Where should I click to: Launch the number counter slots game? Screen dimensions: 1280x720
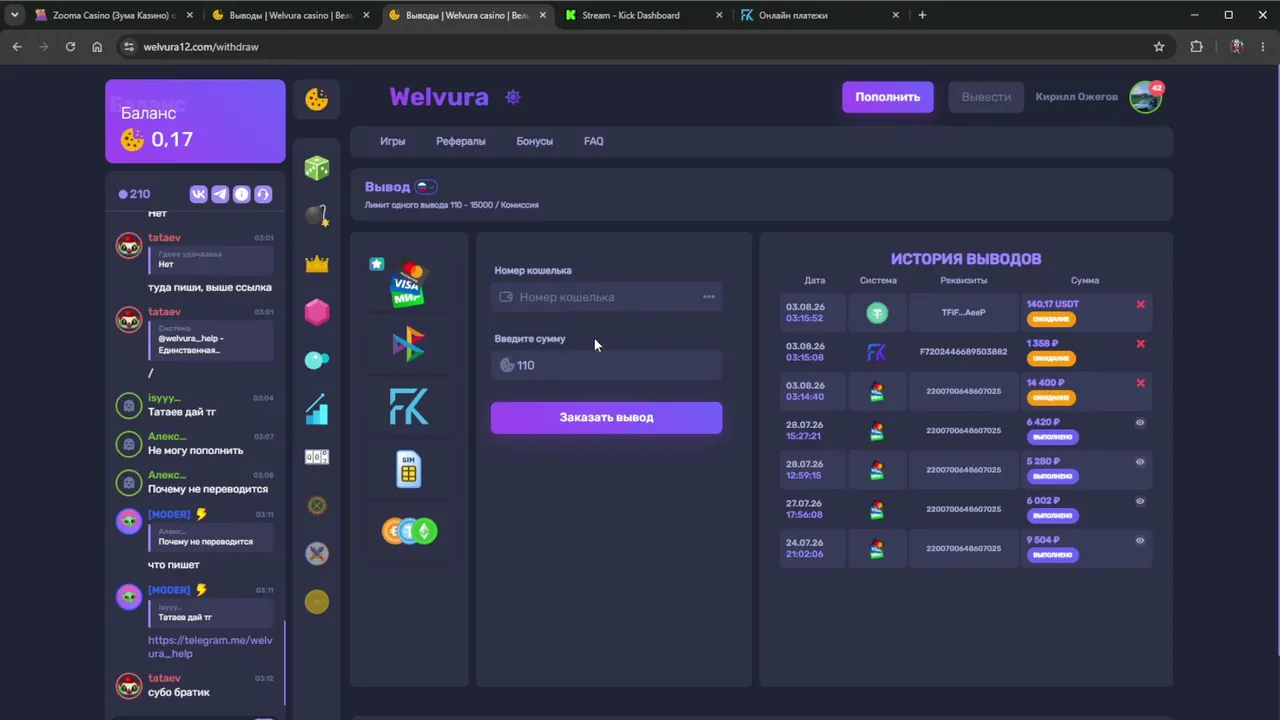click(317, 457)
